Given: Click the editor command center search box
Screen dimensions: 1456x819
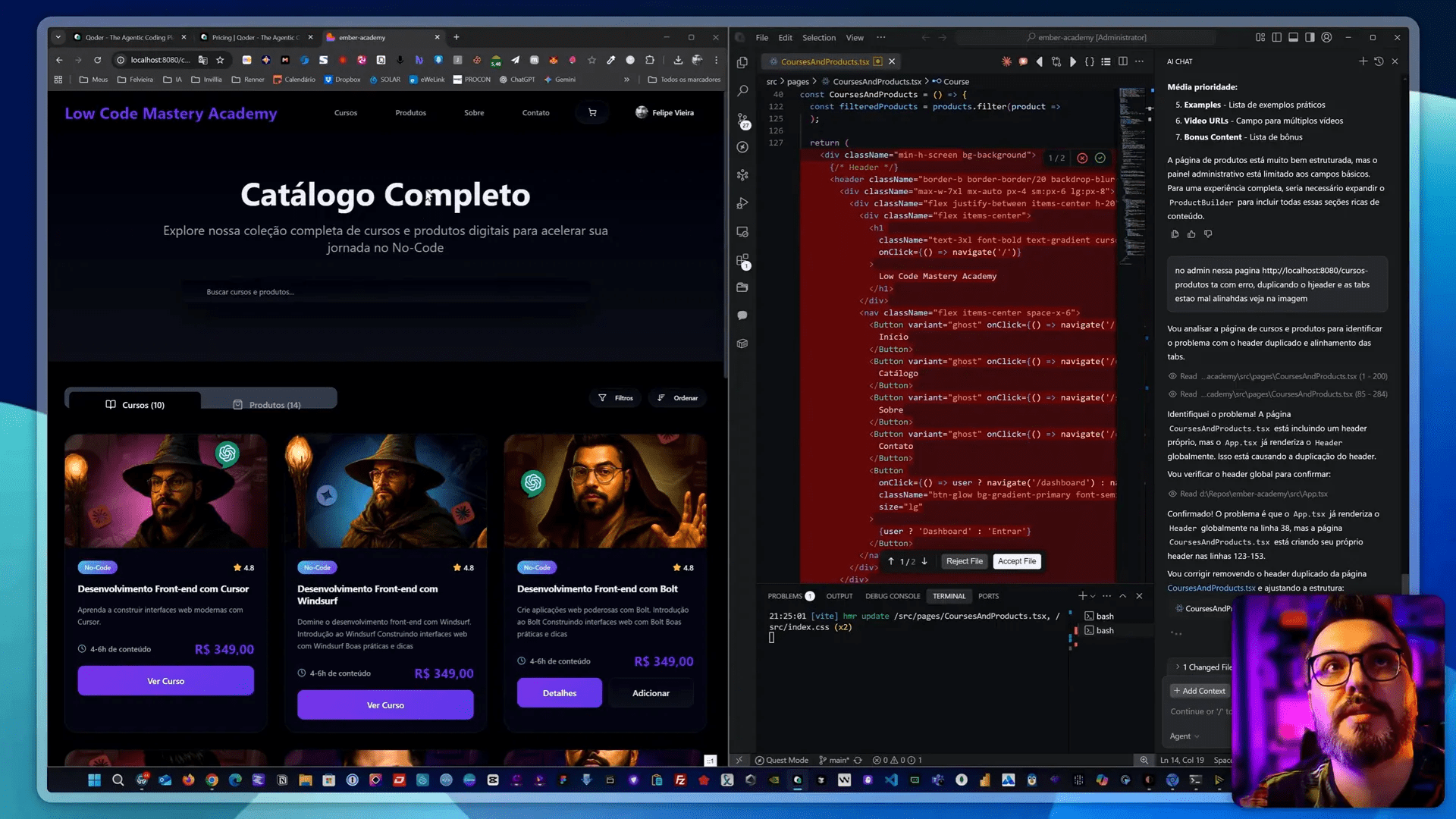Looking at the screenshot, I should 1086,37.
